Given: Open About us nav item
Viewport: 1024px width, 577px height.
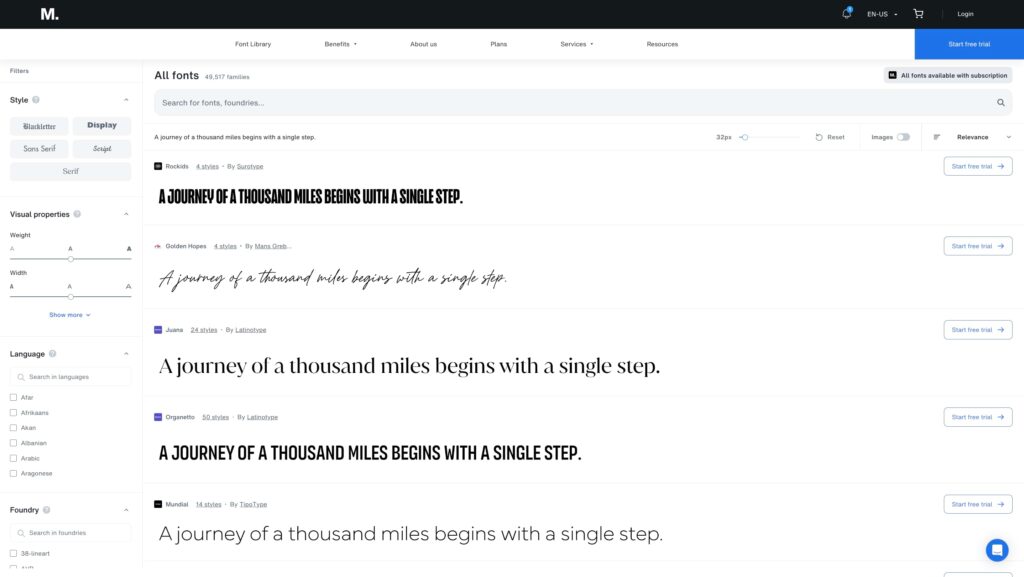Looking at the screenshot, I should coord(423,44).
